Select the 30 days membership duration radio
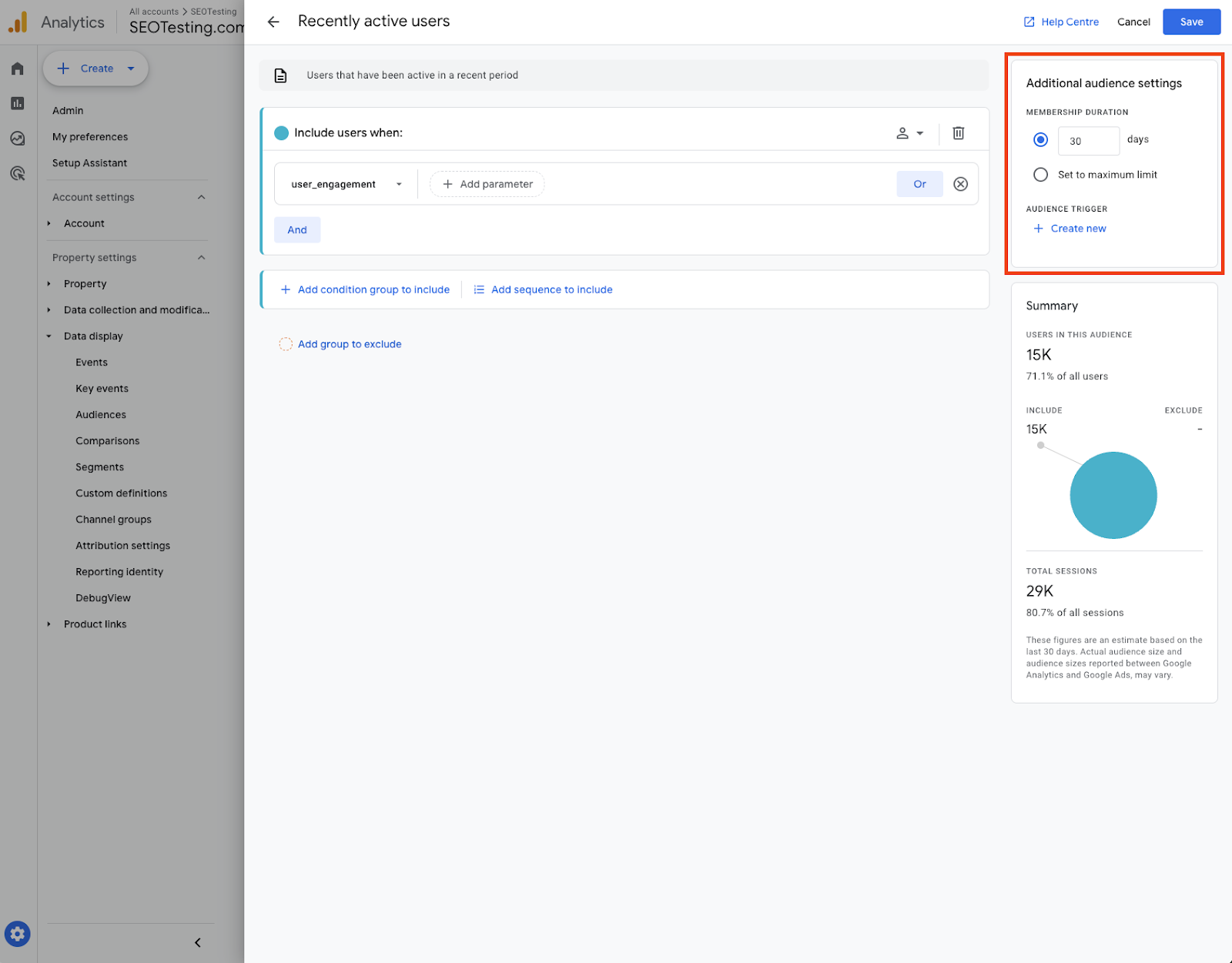Viewport: 1232px width, 963px height. tap(1040, 140)
